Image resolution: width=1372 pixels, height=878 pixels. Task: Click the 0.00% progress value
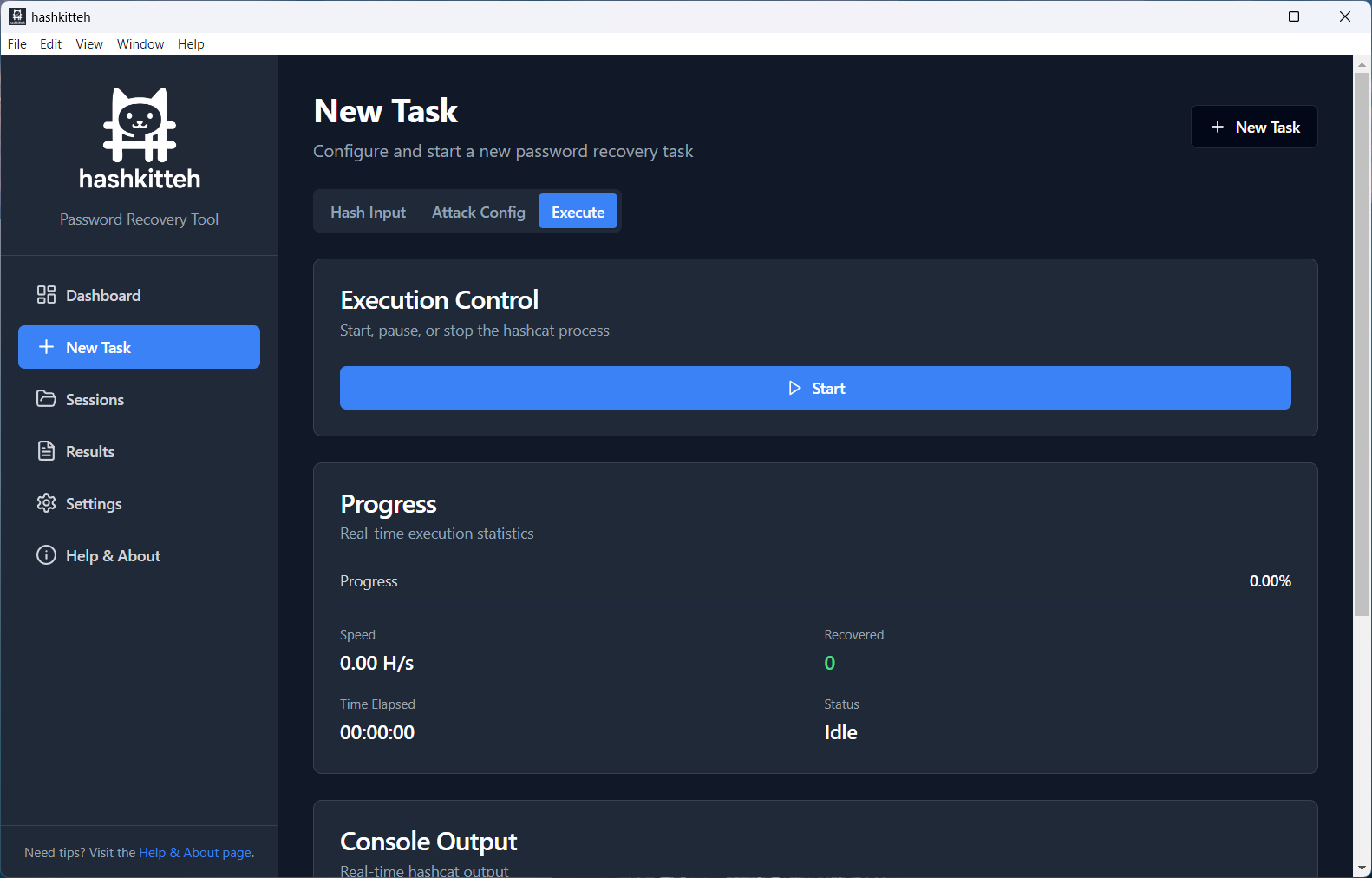(x=1270, y=581)
